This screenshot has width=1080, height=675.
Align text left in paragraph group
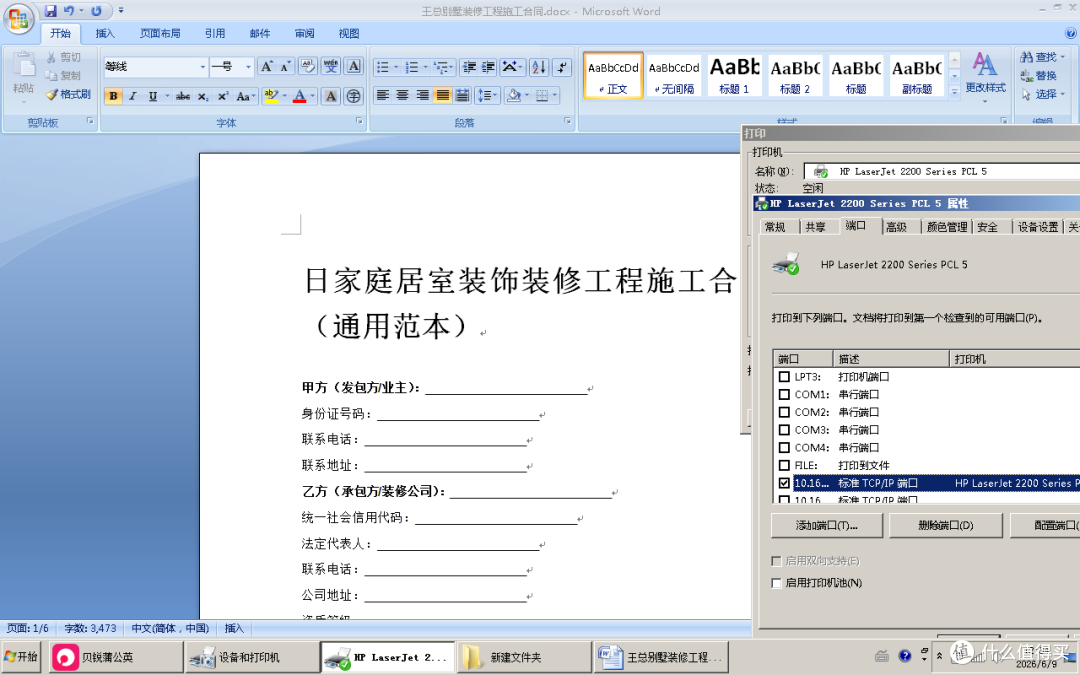(382, 96)
